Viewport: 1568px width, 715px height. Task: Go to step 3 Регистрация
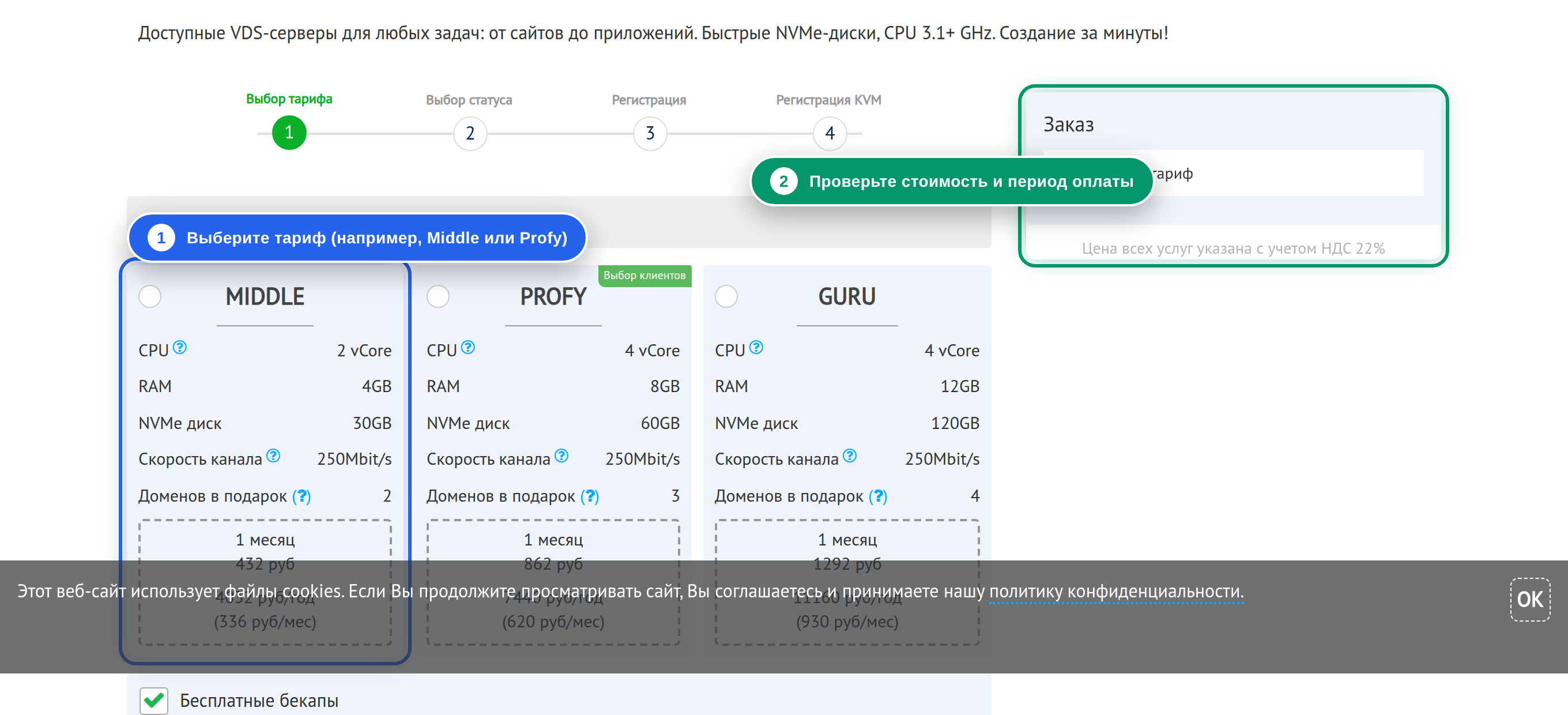650,133
